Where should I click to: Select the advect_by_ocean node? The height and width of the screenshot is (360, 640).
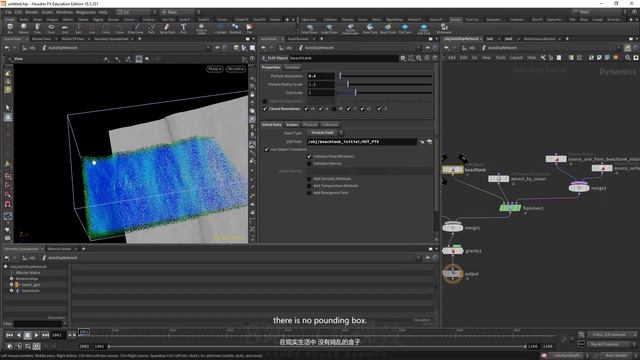pyautogui.click(x=498, y=179)
